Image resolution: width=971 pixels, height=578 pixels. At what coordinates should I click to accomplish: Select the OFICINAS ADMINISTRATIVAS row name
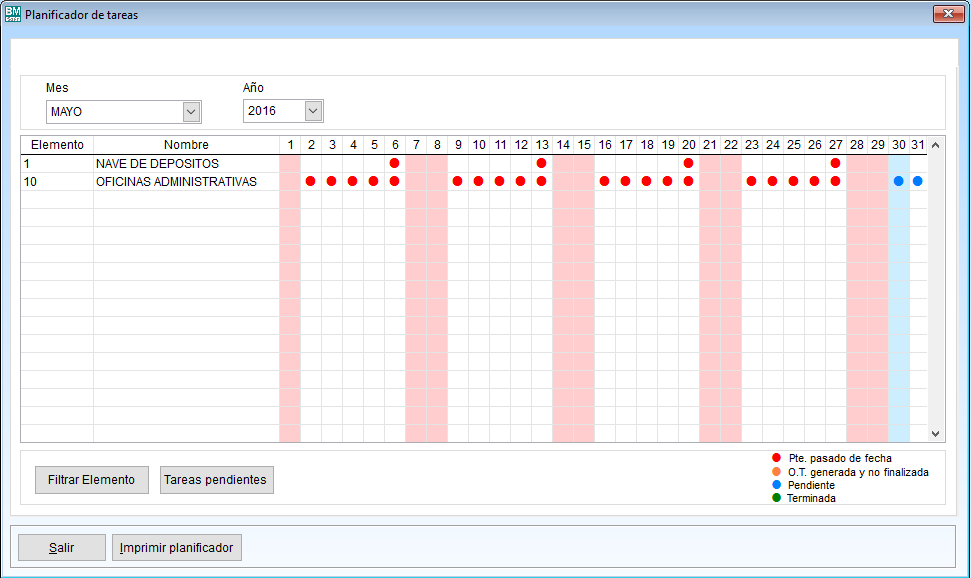176,181
